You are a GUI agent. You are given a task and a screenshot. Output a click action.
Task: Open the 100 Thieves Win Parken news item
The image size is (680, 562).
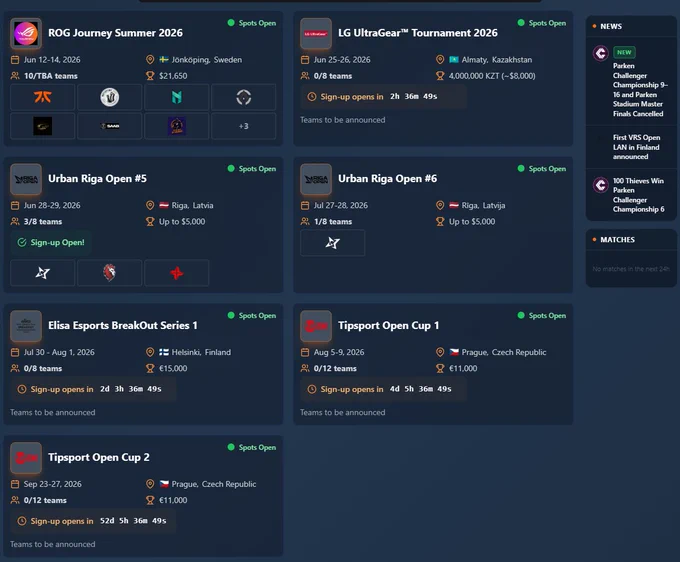[631, 195]
